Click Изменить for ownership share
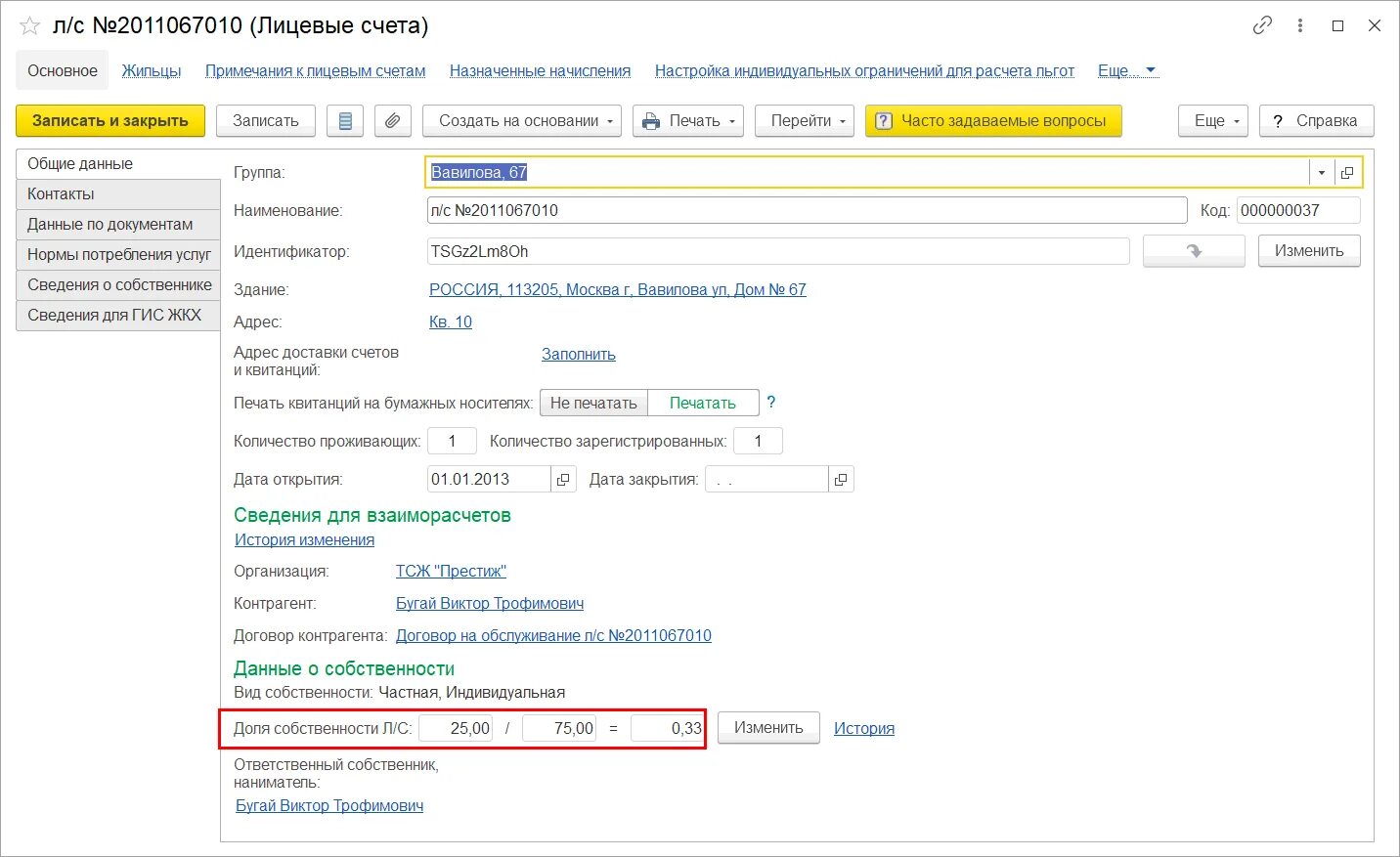This screenshot has width=1400, height=857. coord(768,728)
